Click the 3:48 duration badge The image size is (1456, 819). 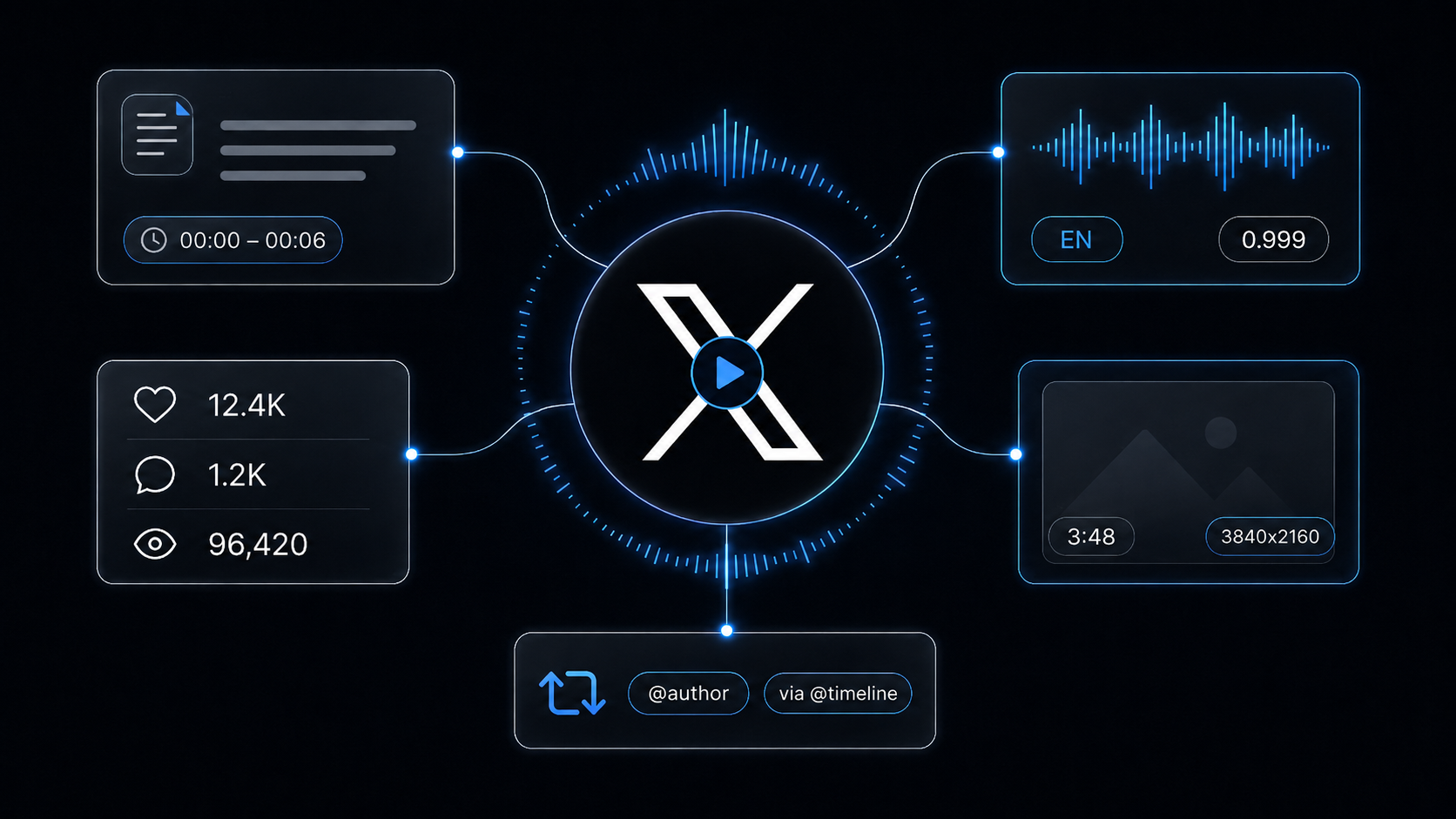click(1091, 537)
